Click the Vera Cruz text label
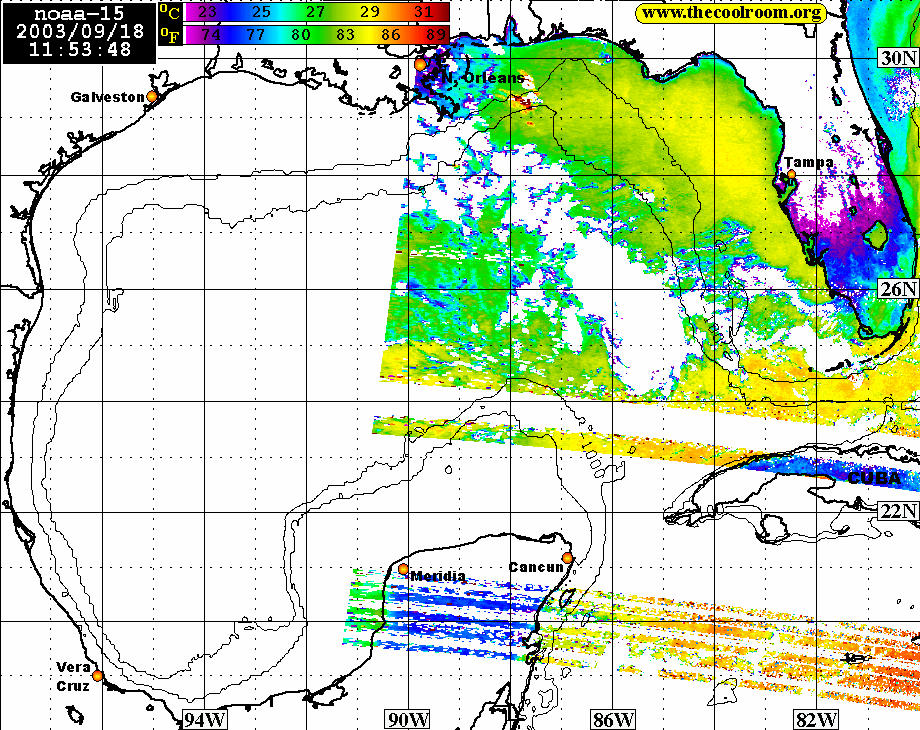Viewport: 920px width, 730px height. (73, 677)
